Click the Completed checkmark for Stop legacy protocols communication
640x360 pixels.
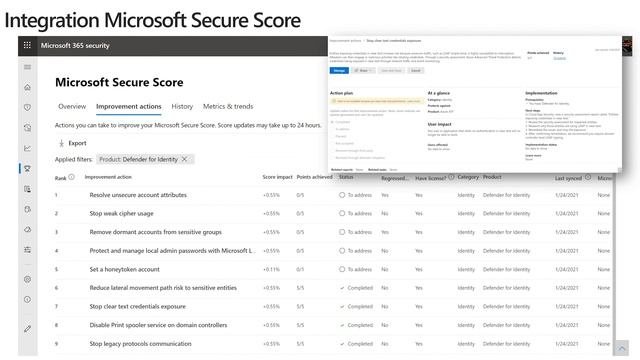[x=342, y=344]
